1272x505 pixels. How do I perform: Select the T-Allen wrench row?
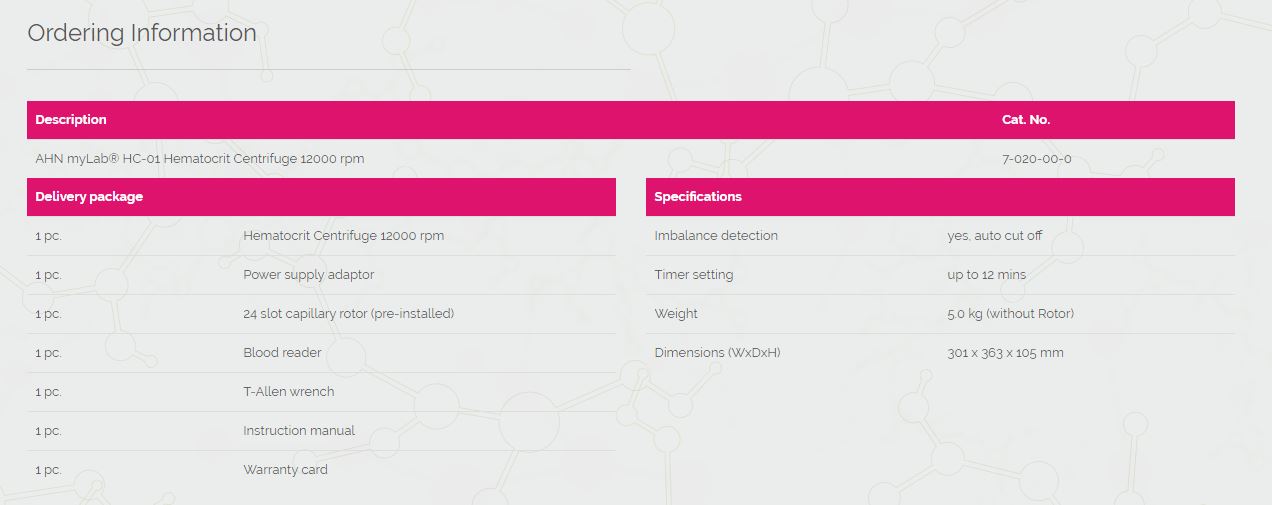click(321, 392)
